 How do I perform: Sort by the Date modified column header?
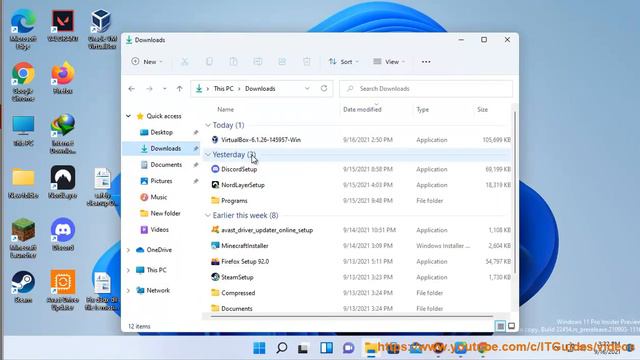tap(362, 109)
